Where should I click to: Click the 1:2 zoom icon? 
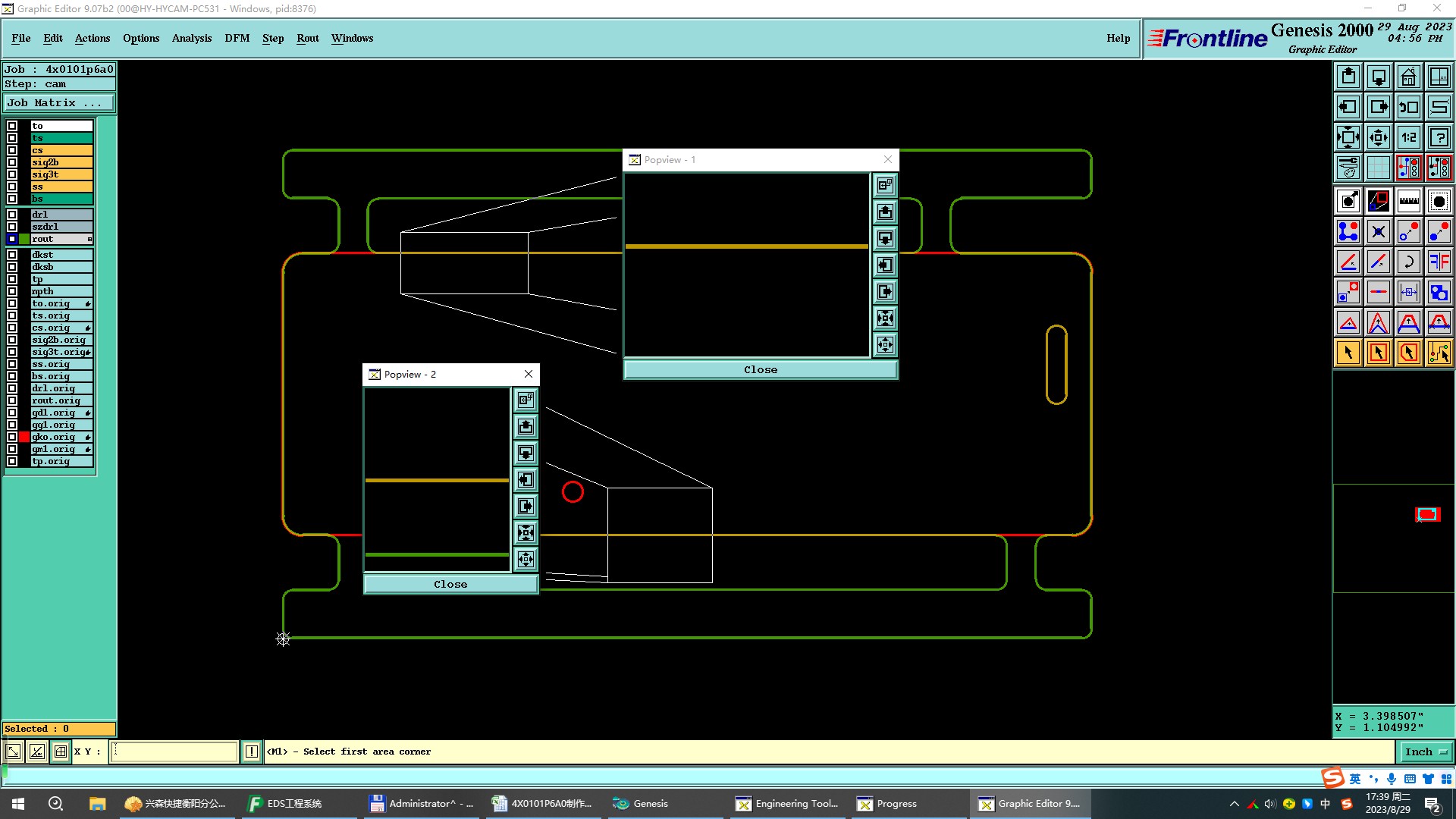pos(1408,137)
